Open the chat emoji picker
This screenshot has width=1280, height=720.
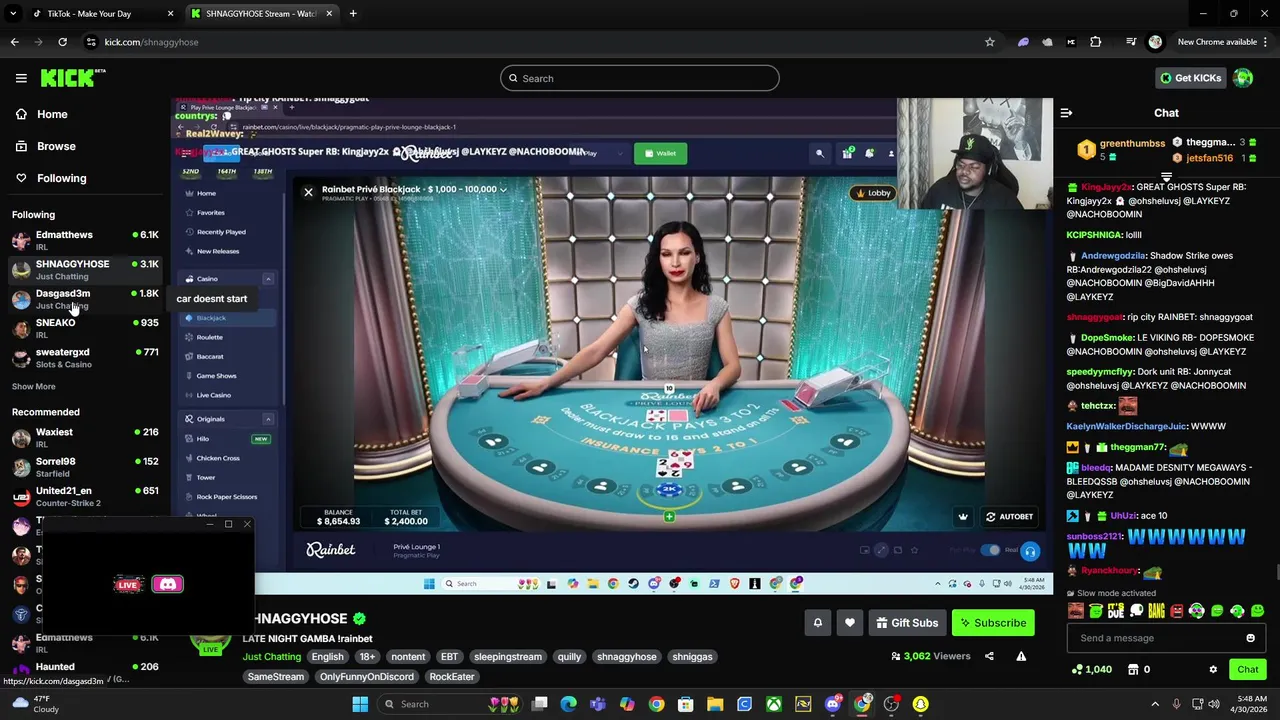1250,638
